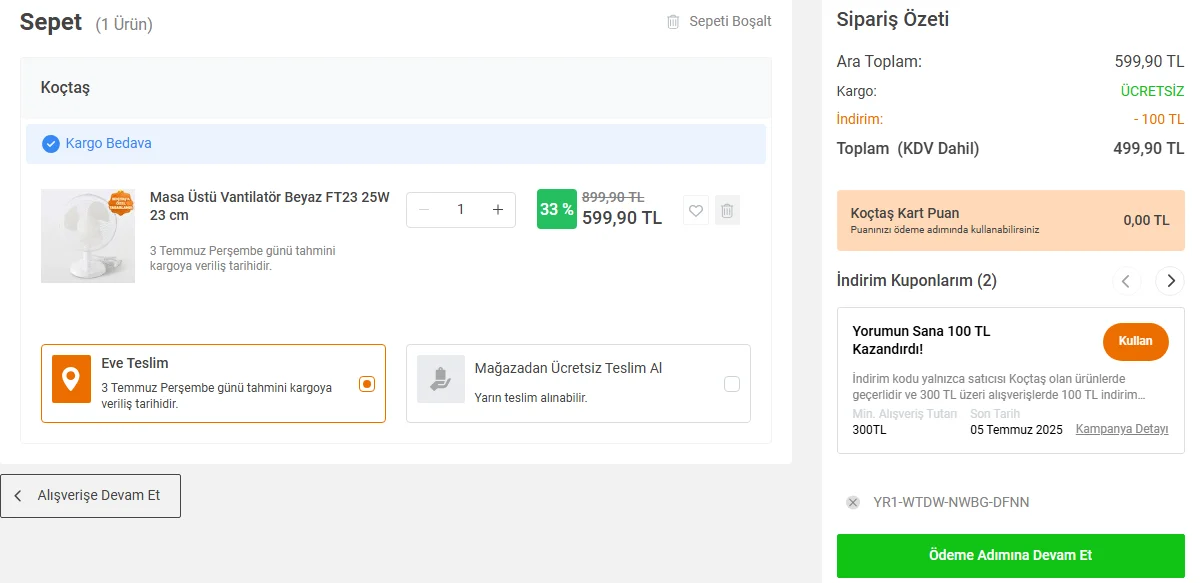Open the fan product thumbnail

point(88,236)
